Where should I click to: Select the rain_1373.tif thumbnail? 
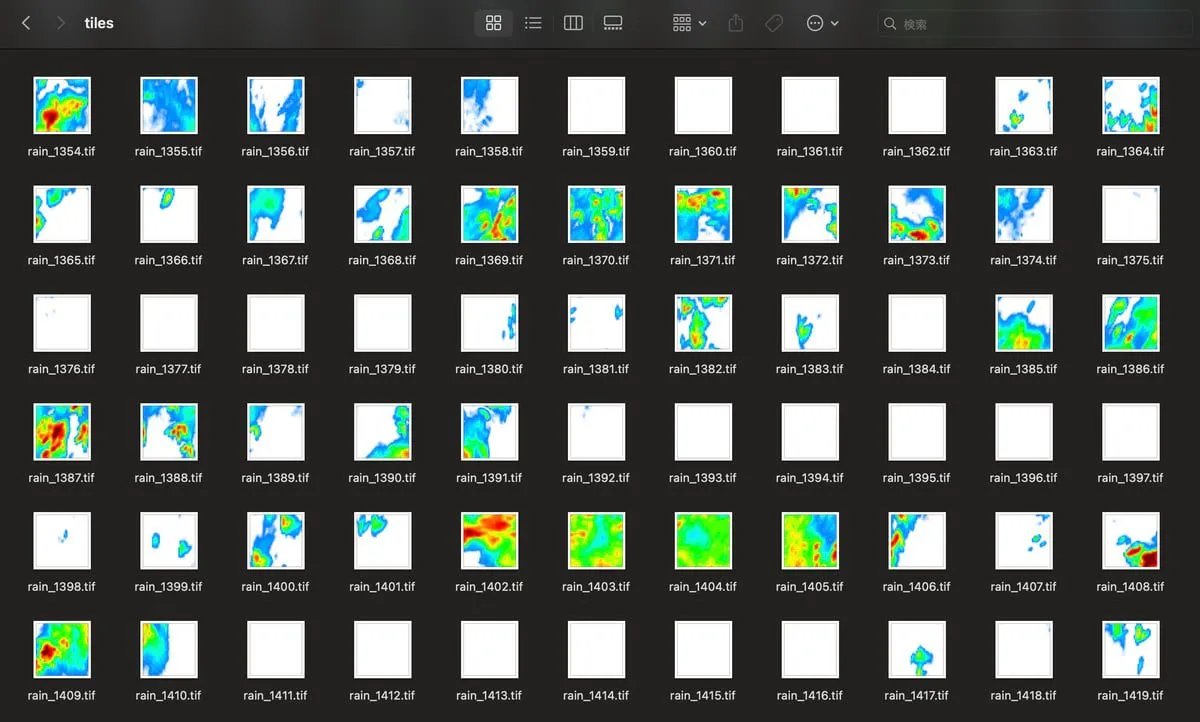[917, 214]
